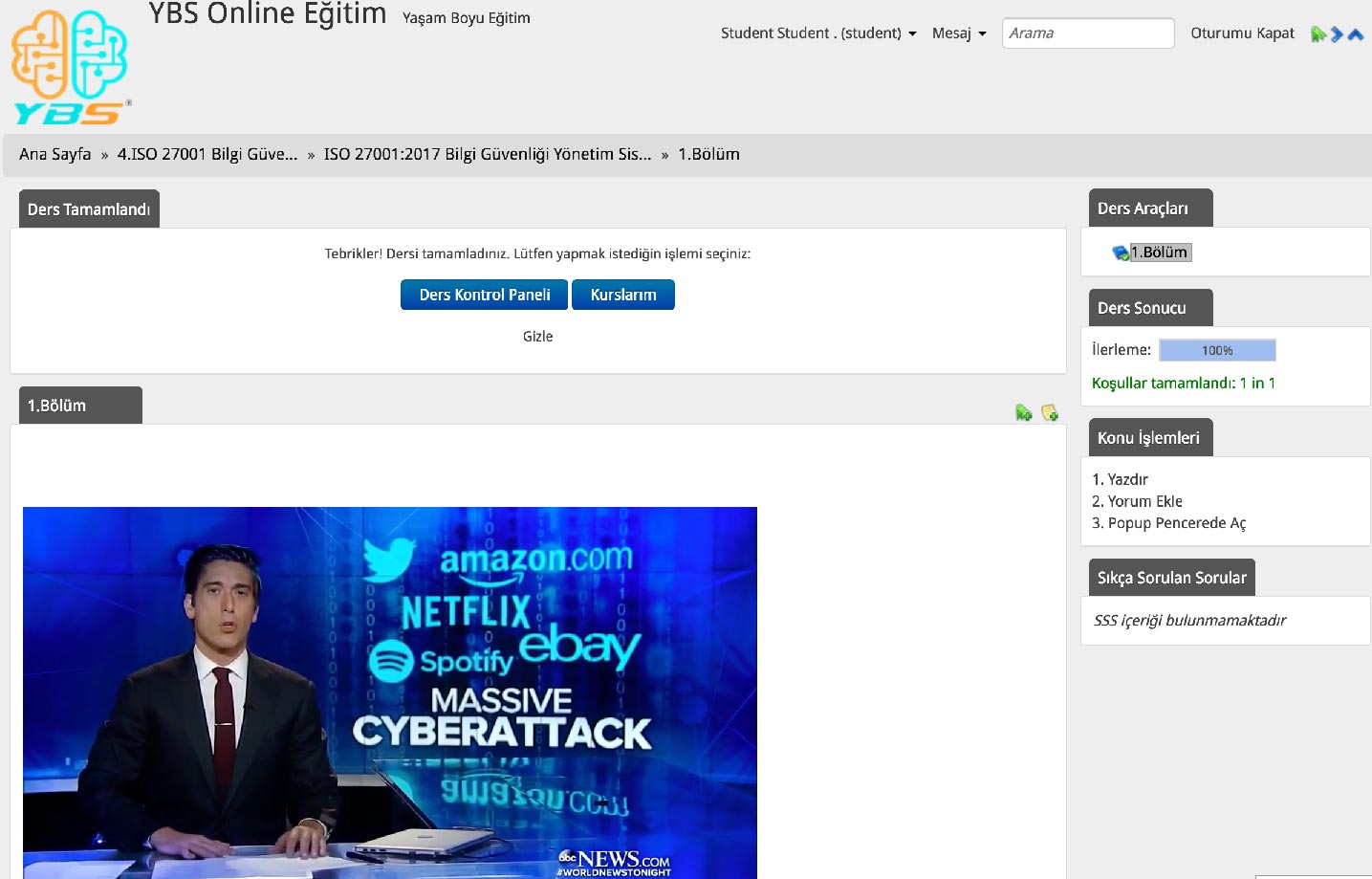The height and width of the screenshot is (879, 1372).
Task: Click the icon beside 1.Bölüm in Ders Araçları
Action: click(1121, 253)
